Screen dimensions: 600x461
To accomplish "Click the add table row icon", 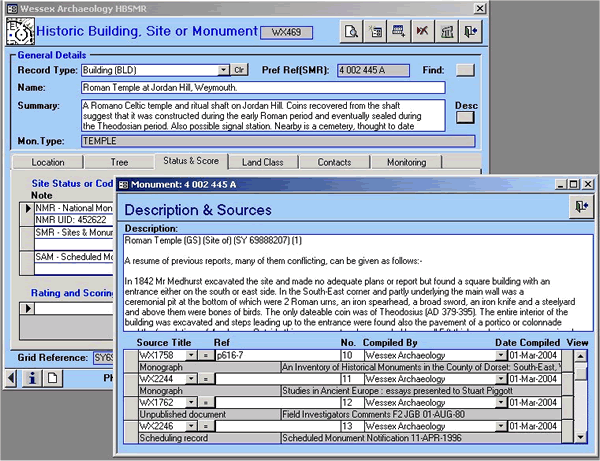I will pos(401,33).
